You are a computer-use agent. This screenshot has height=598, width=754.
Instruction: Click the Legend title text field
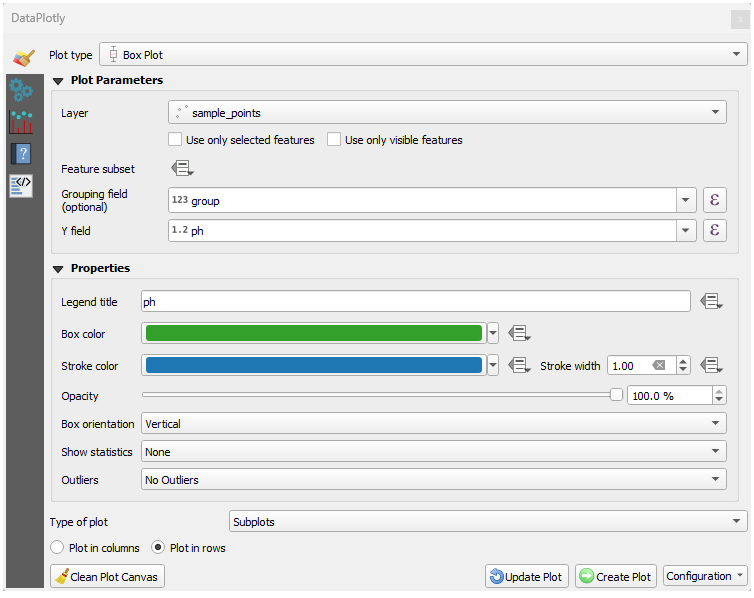point(415,301)
